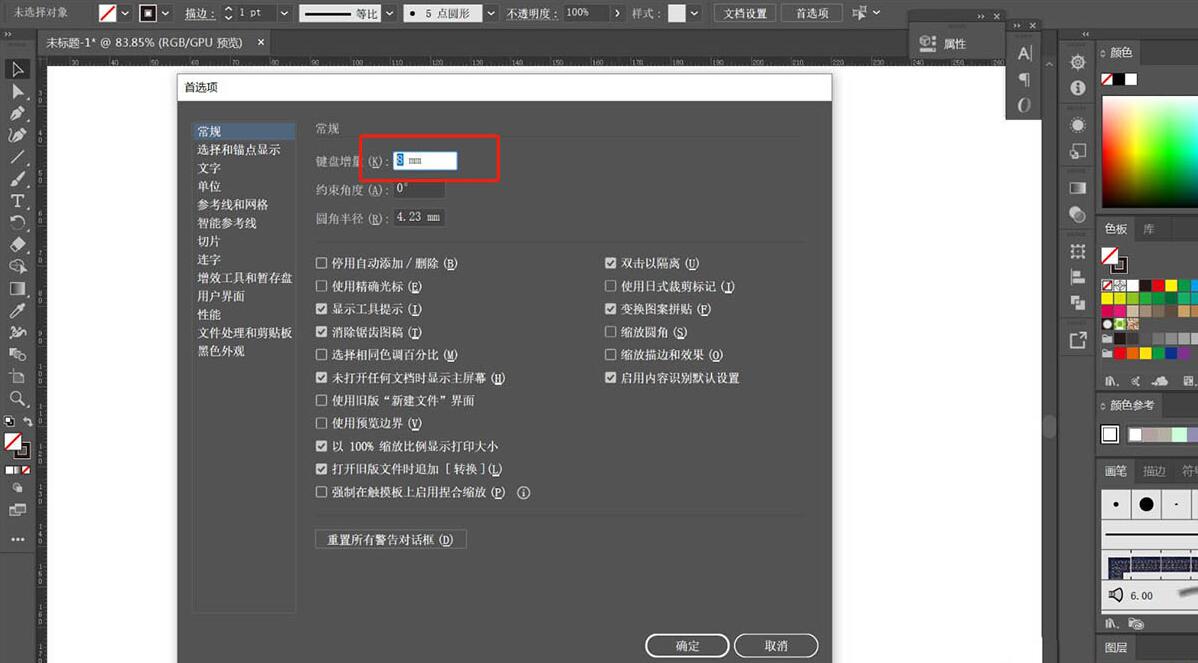1198x663 pixels.
Task: Click the 重置所有警告对话框 button
Action: 390,539
